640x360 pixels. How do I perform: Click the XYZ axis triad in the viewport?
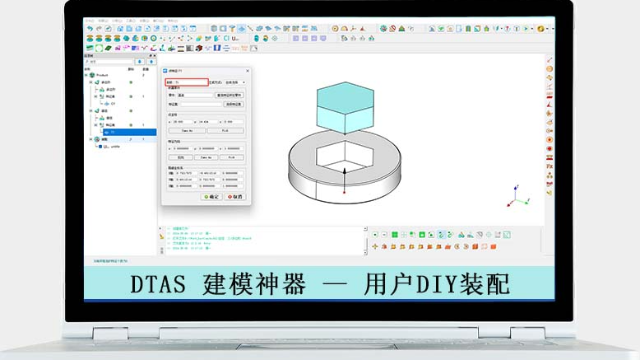click(x=518, y=196)
